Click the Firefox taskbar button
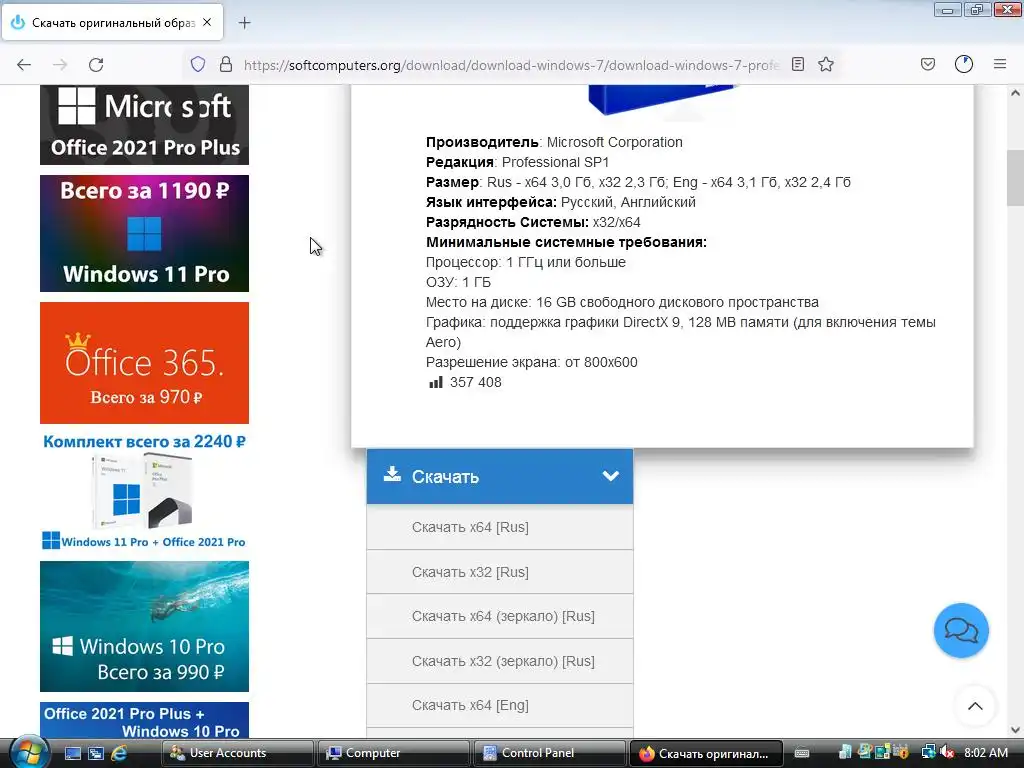Viewport: 1024px width, 768px height. click(707, 753)
